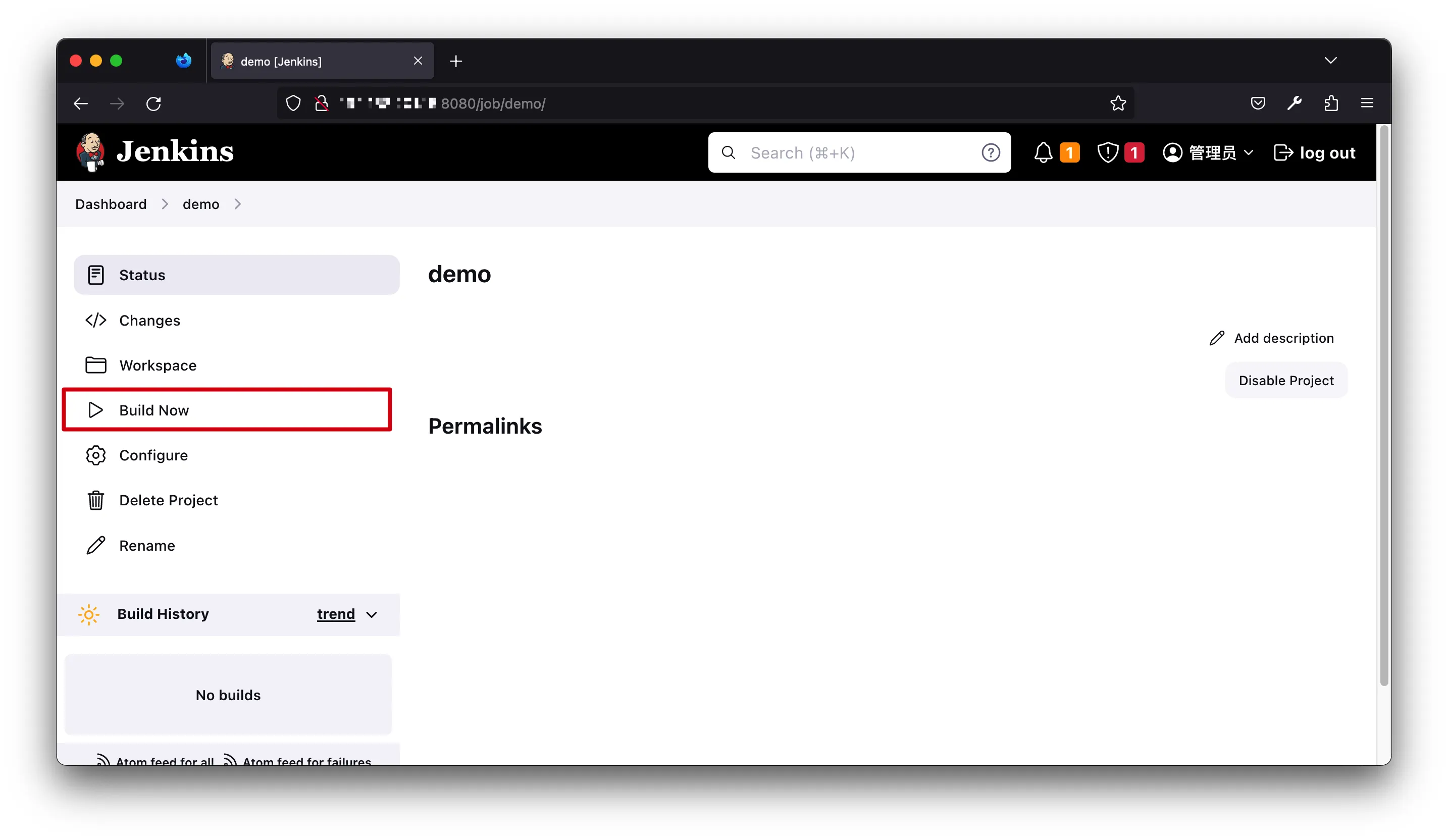
Task: Select Delete Project in the sidebar
Action: [236, 500]
